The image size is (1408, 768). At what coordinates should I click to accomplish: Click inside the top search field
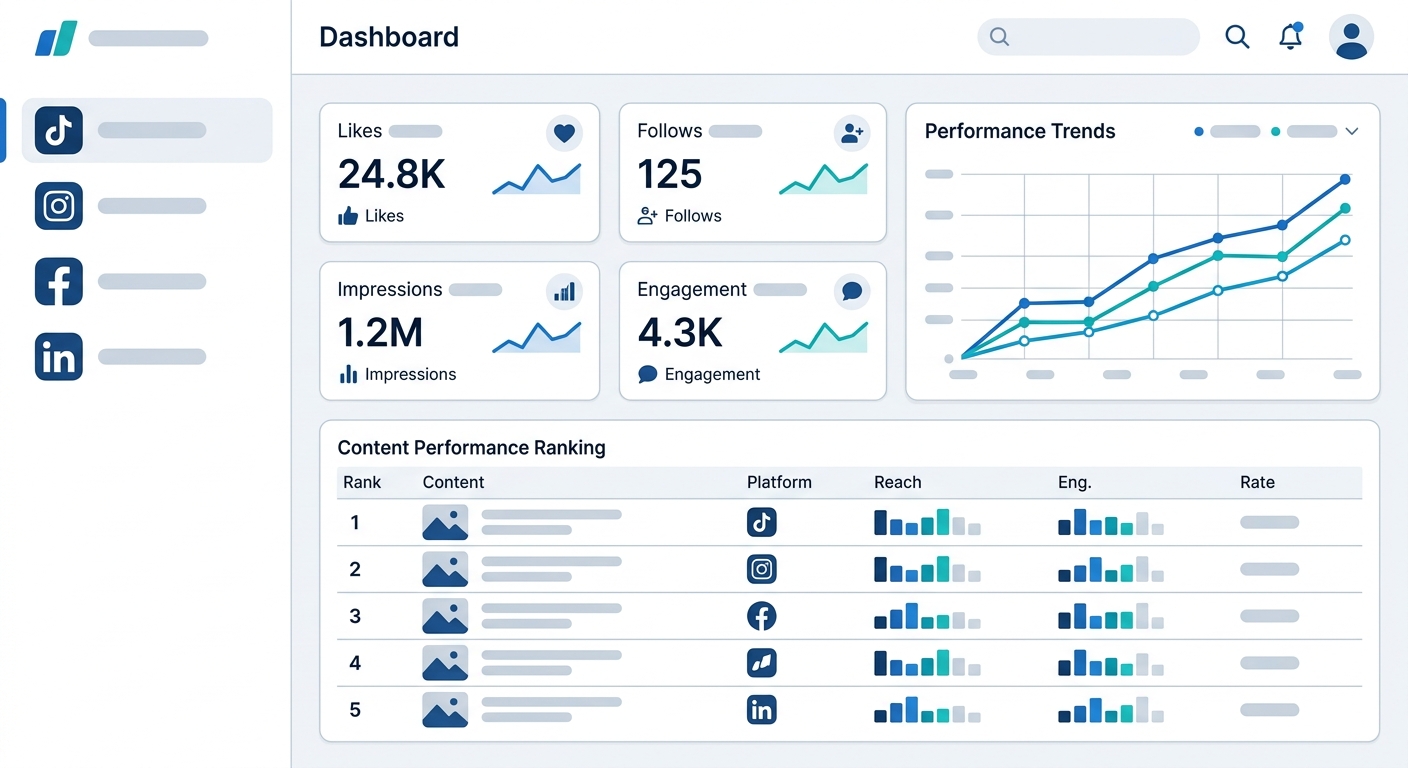(x=1100, y=37)
